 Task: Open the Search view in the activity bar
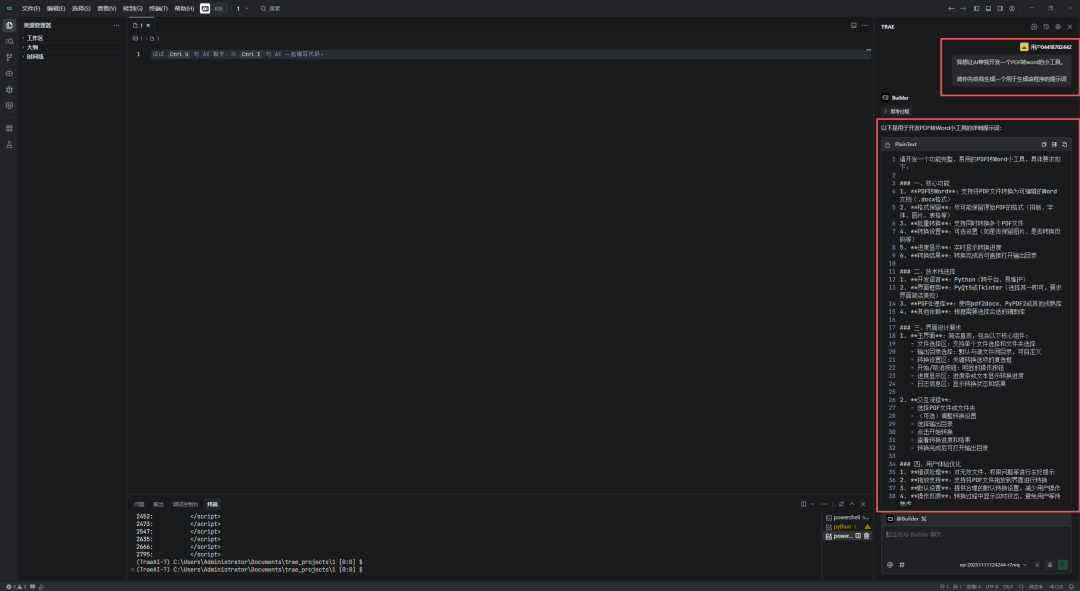coord(9,41)
